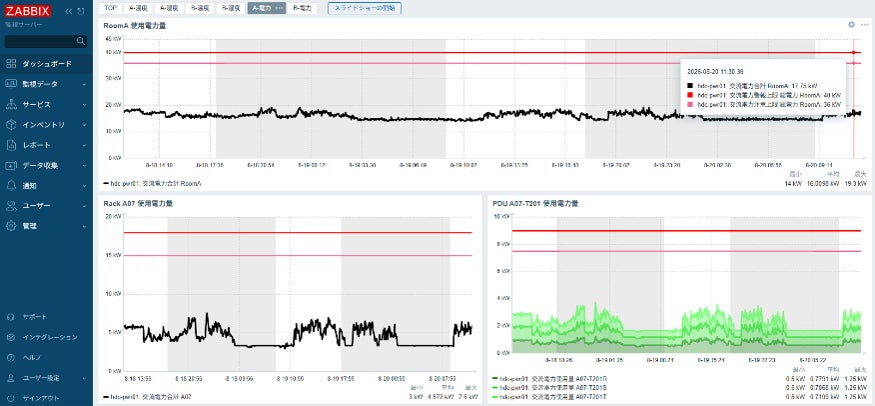
Task: Click the サポート headset link
Action: (x=46, y=317)
